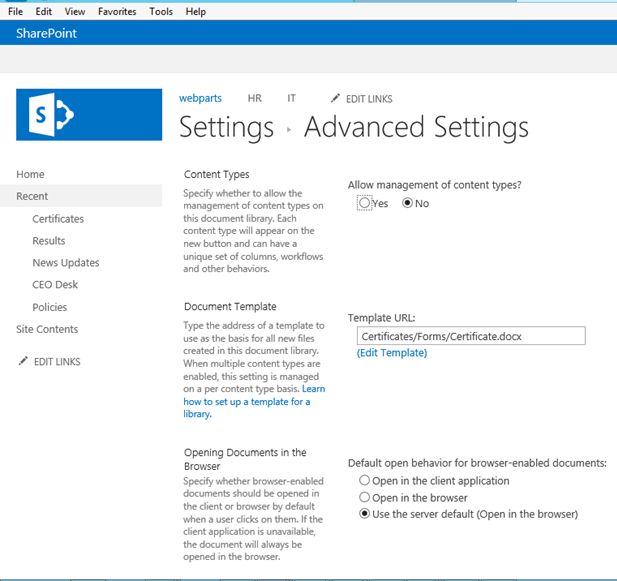Open the File menu
617x581 pixels.
(15, 12)
